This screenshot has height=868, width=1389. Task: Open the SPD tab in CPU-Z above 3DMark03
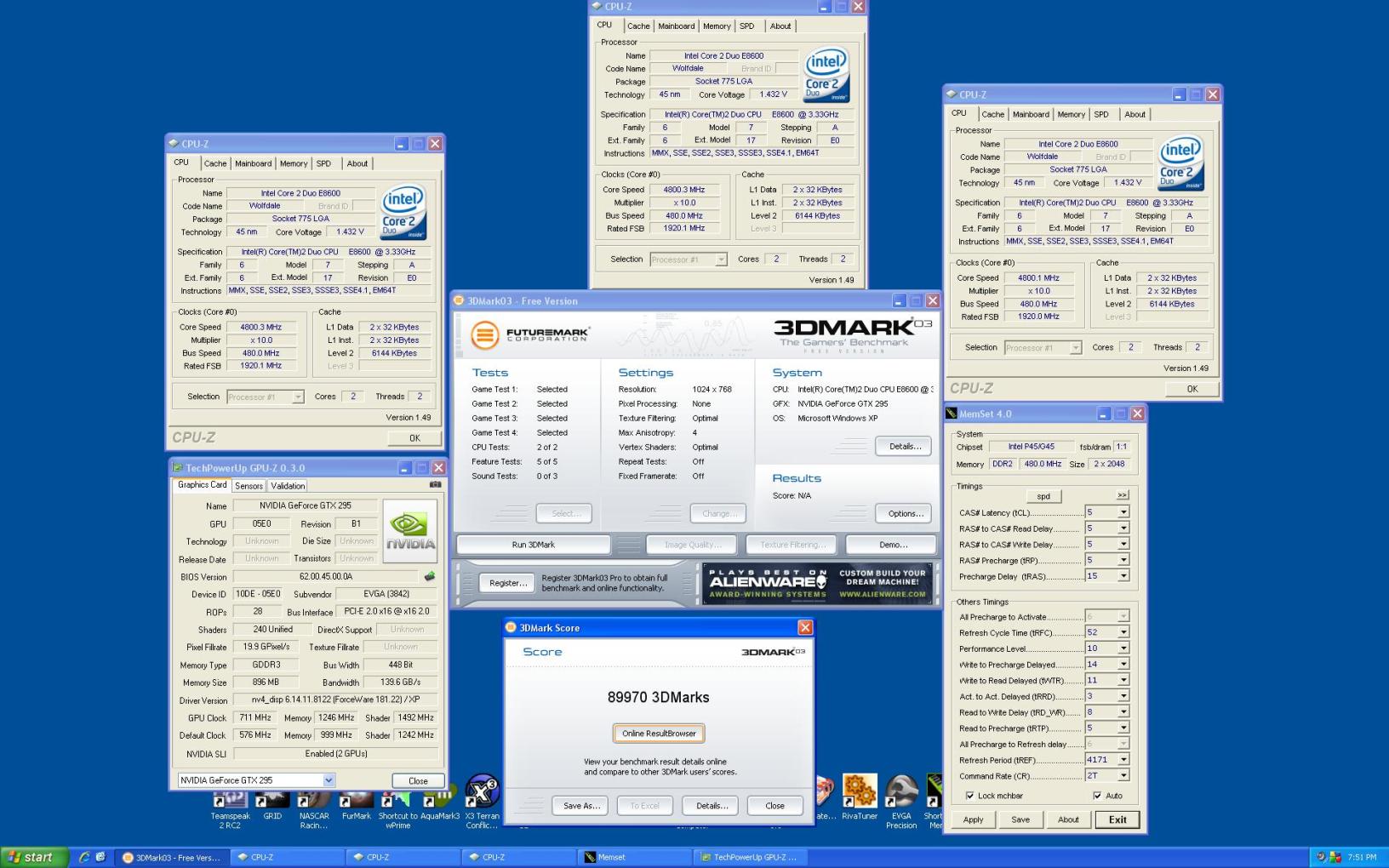point(746,26)
